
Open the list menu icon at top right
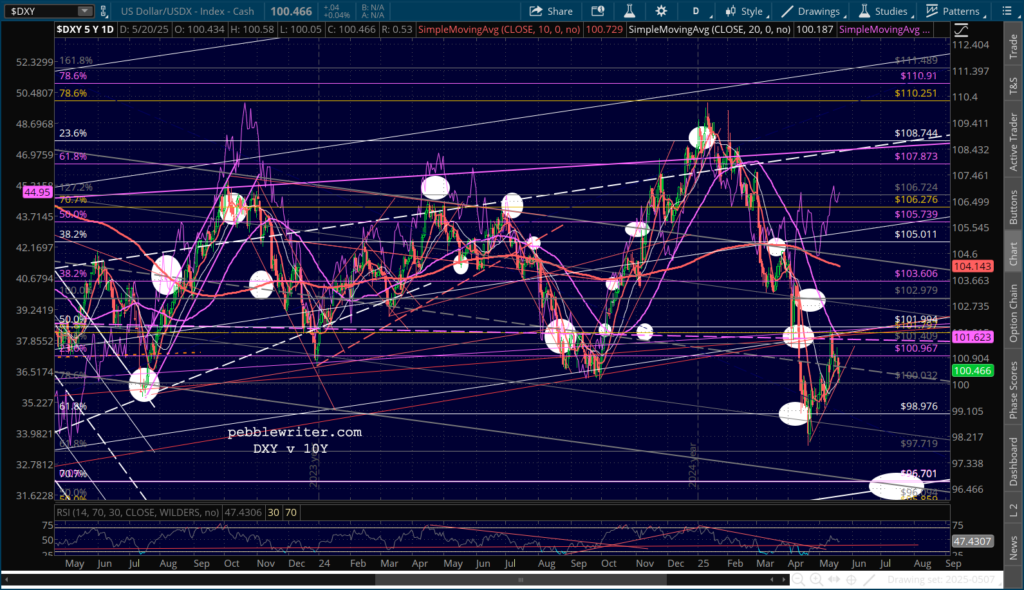(x=1011, y=11)
